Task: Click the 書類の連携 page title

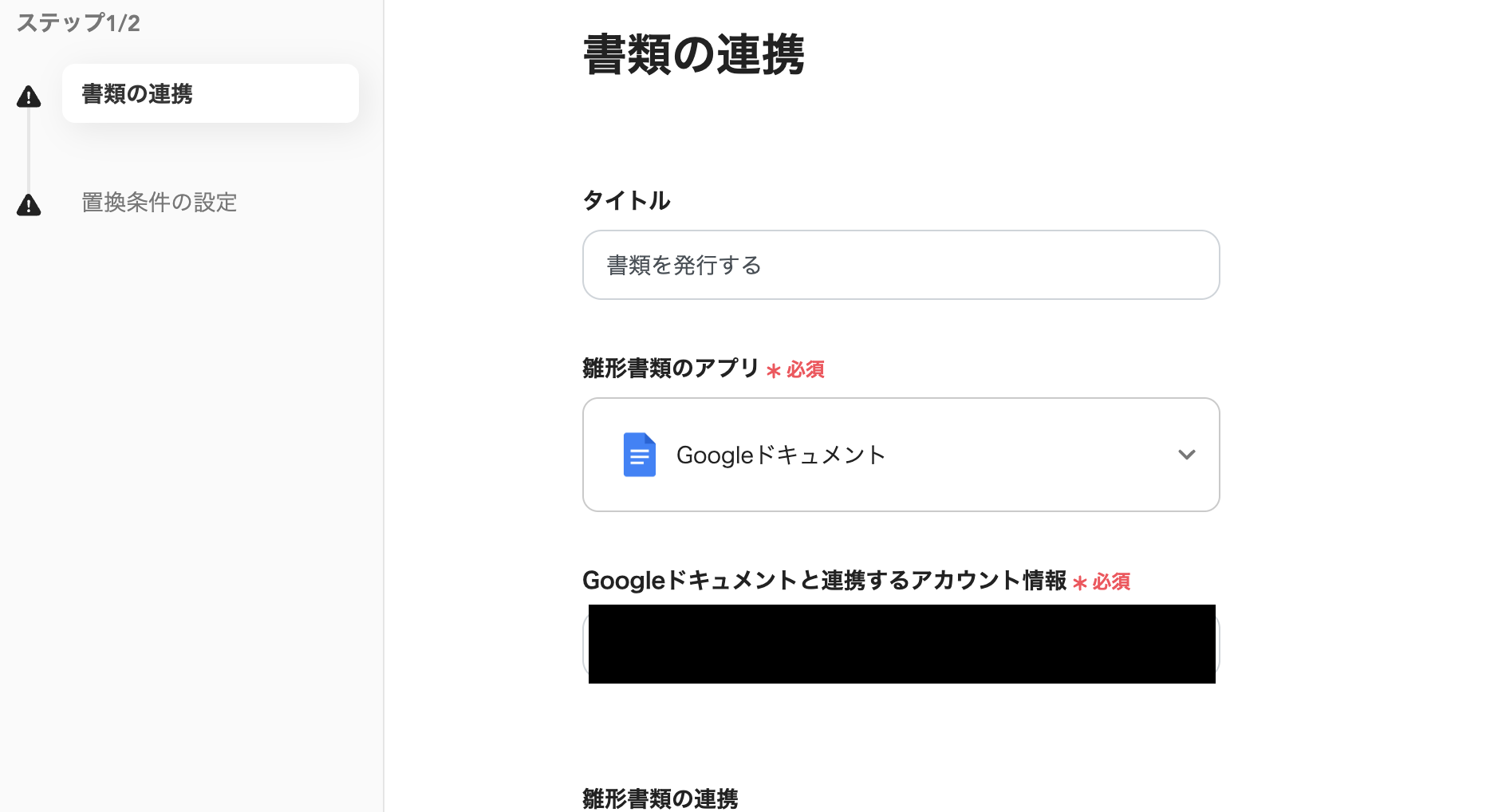Action: [694, 54]
